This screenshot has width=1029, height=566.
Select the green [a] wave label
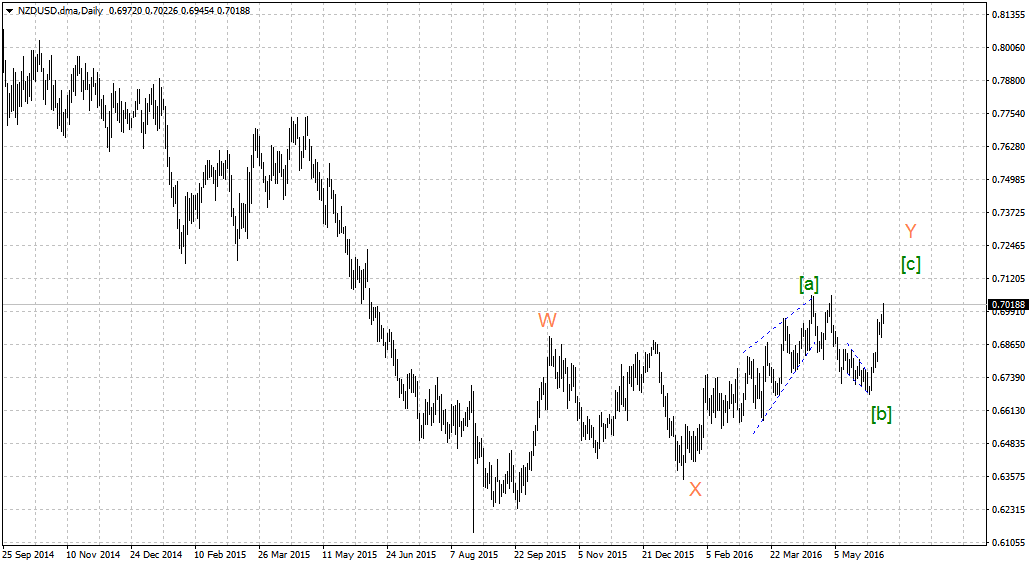click(x=808, y=284)
